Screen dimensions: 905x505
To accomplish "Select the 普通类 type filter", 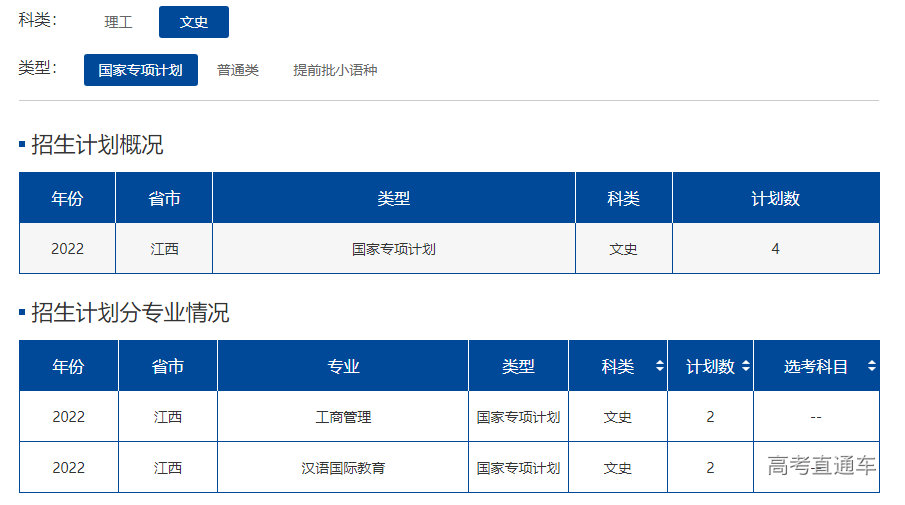I will (x=238, y=70).
